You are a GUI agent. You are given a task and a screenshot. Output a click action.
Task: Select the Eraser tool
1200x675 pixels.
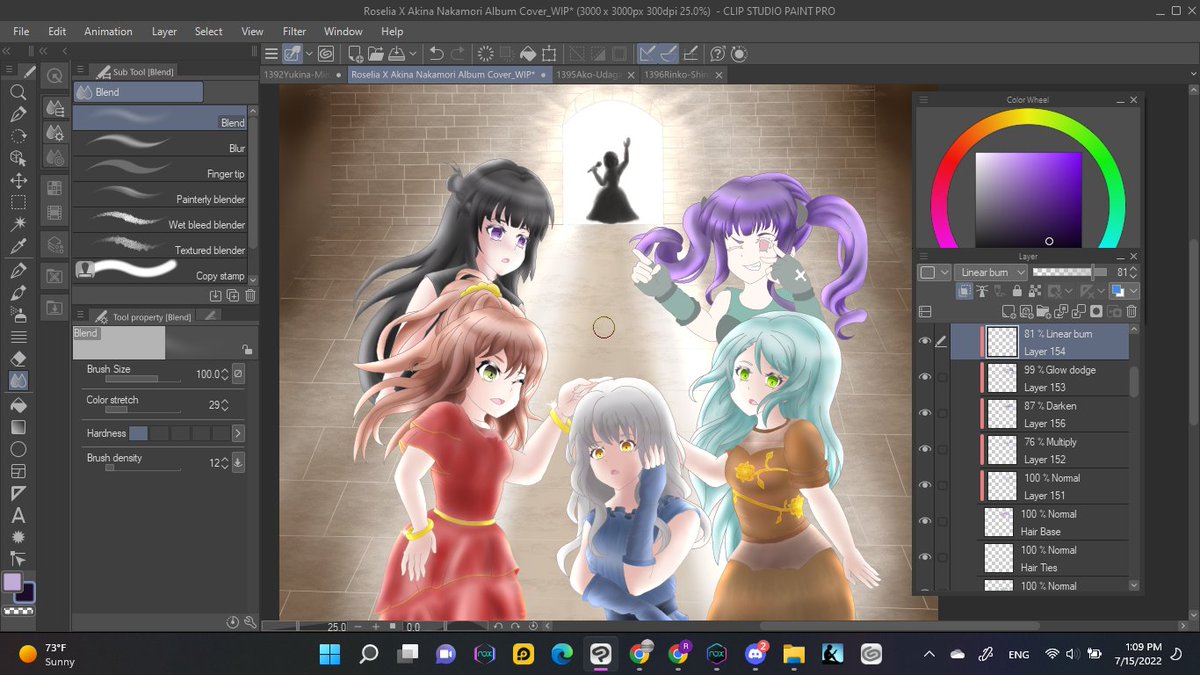pyautogui.click(x=18, y=358)
